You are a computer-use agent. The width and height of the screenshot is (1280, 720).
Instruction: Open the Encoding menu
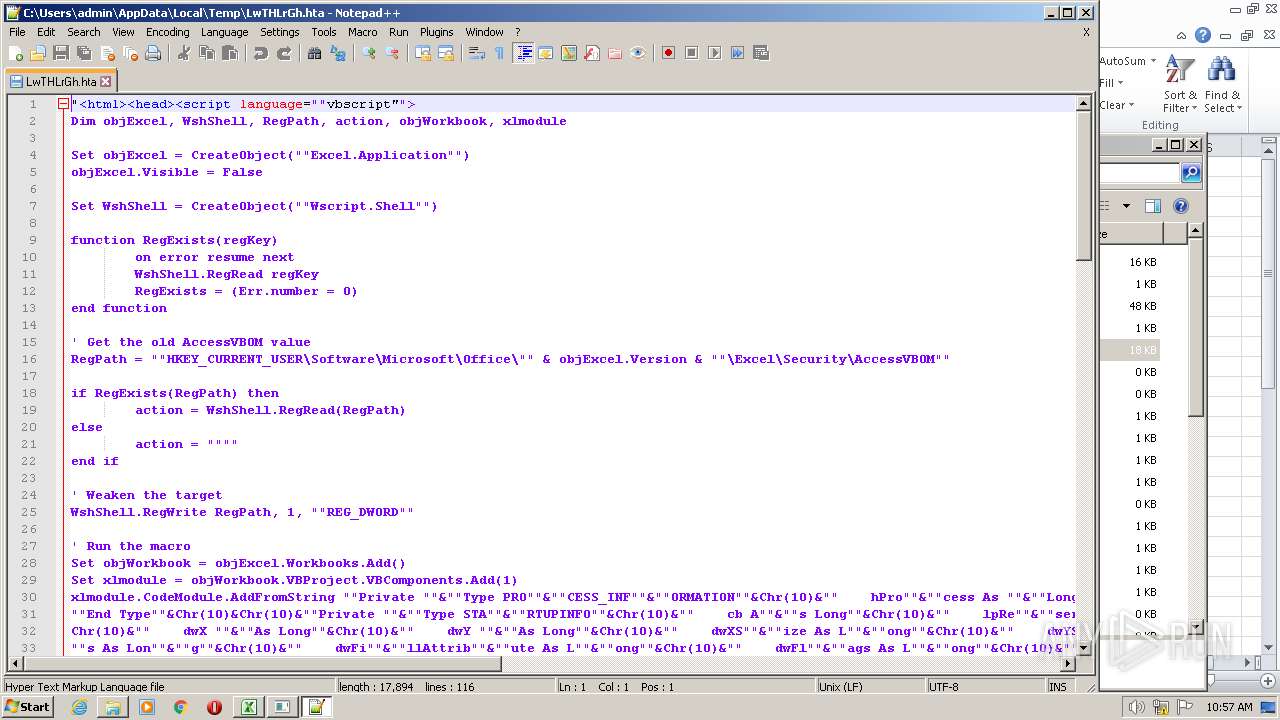click(167, 32)
